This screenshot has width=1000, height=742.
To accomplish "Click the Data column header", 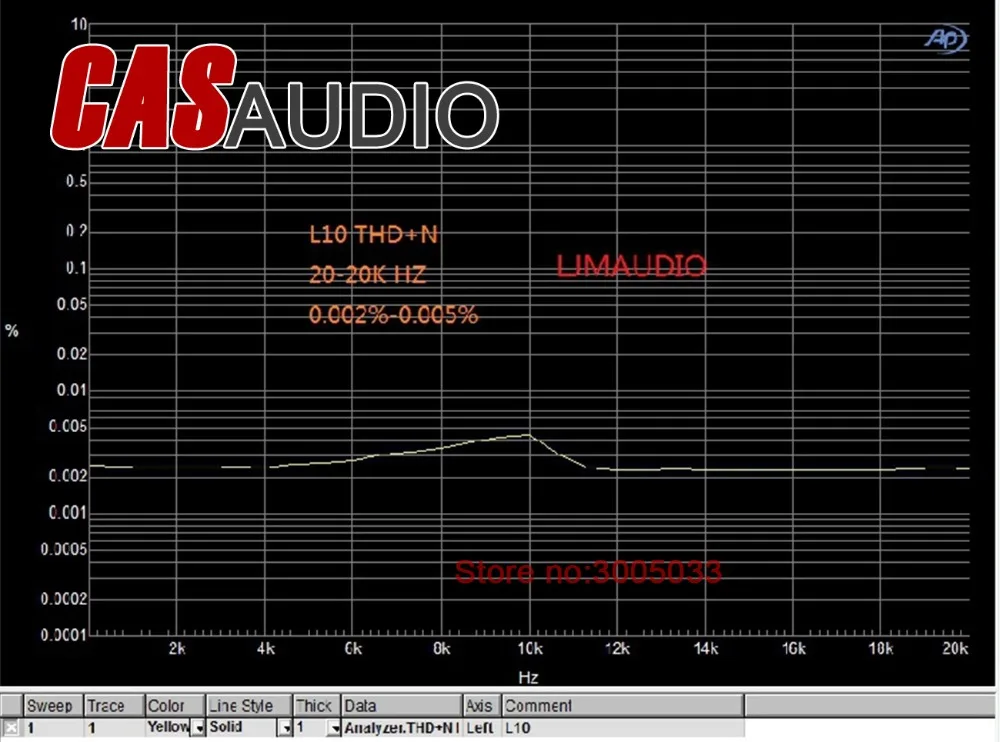I will [x=402, y=706].
